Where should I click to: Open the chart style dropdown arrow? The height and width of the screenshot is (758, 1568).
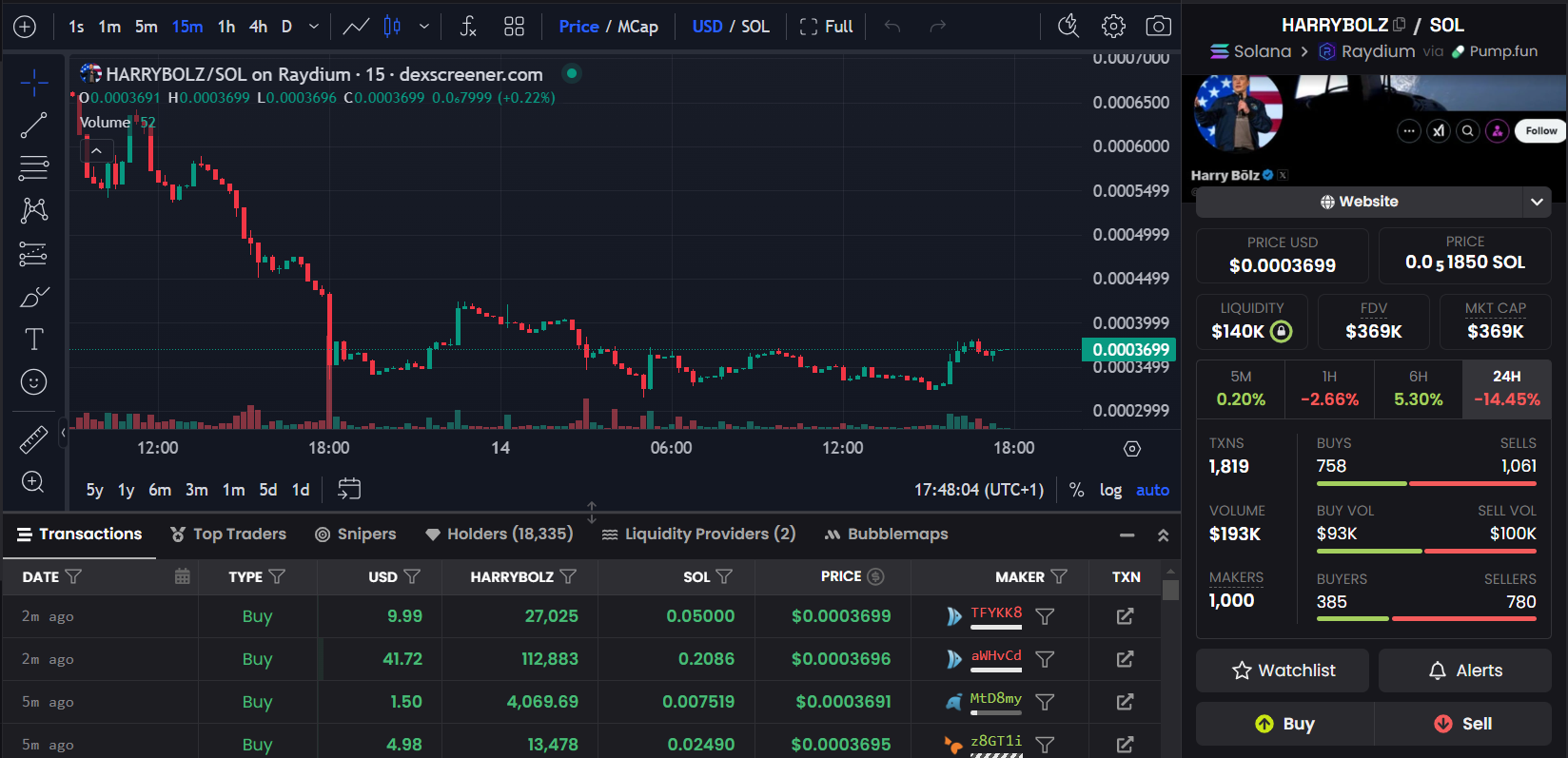[424, 27]
